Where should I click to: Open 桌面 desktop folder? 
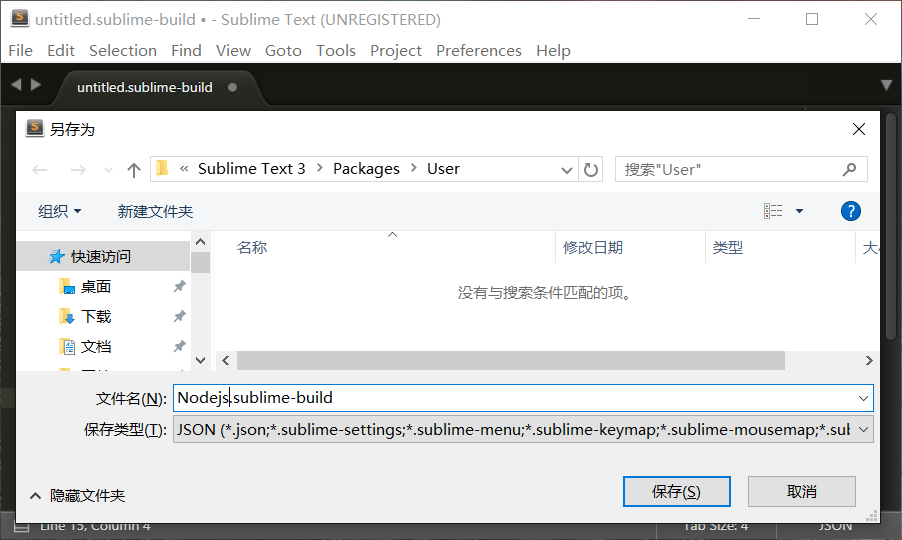95,286
